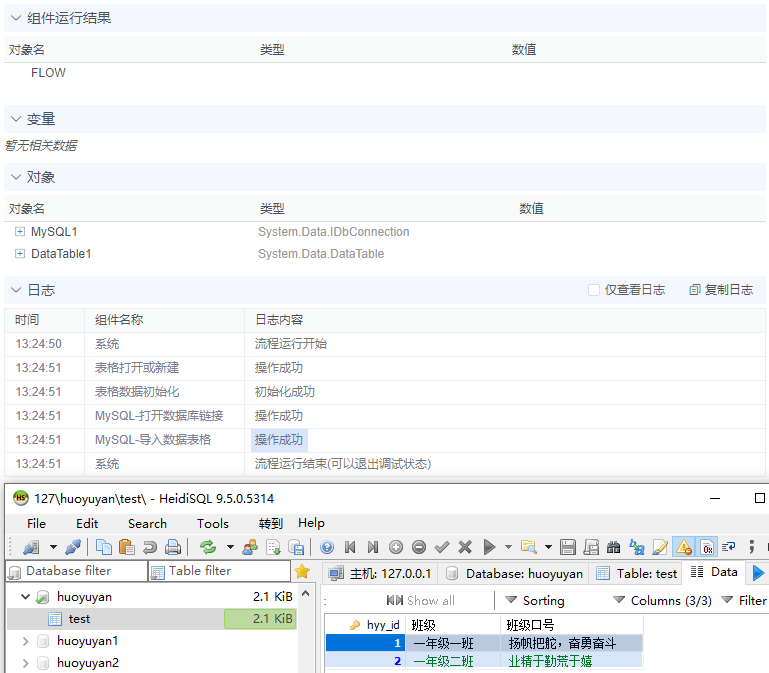Click the undo arrow icon
The width and height of the screenshot is (769, 673).
coord(150,547)
